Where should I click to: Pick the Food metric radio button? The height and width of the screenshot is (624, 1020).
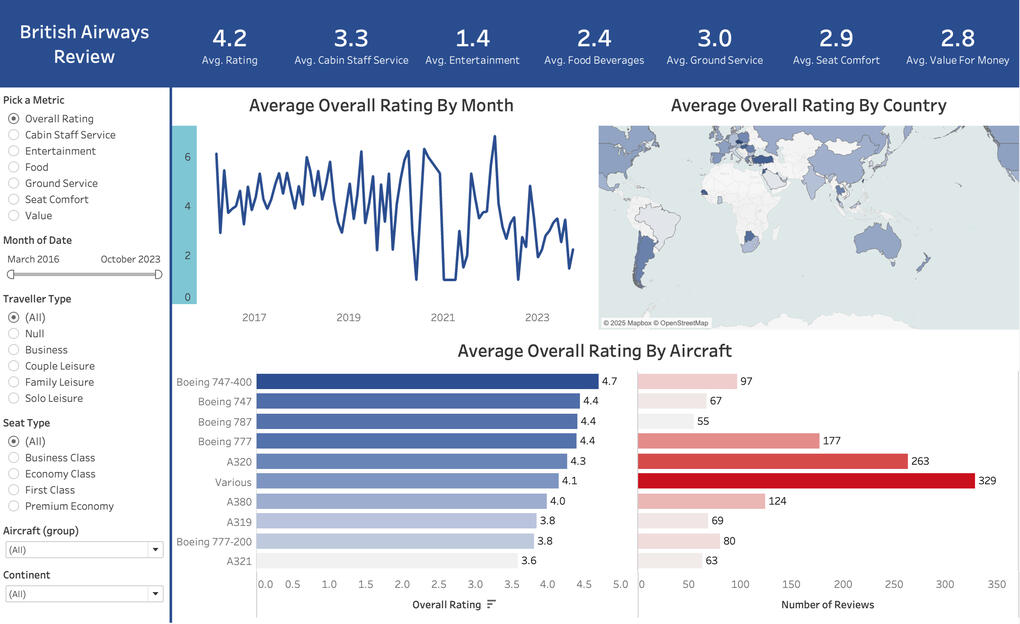pos(13,167)
